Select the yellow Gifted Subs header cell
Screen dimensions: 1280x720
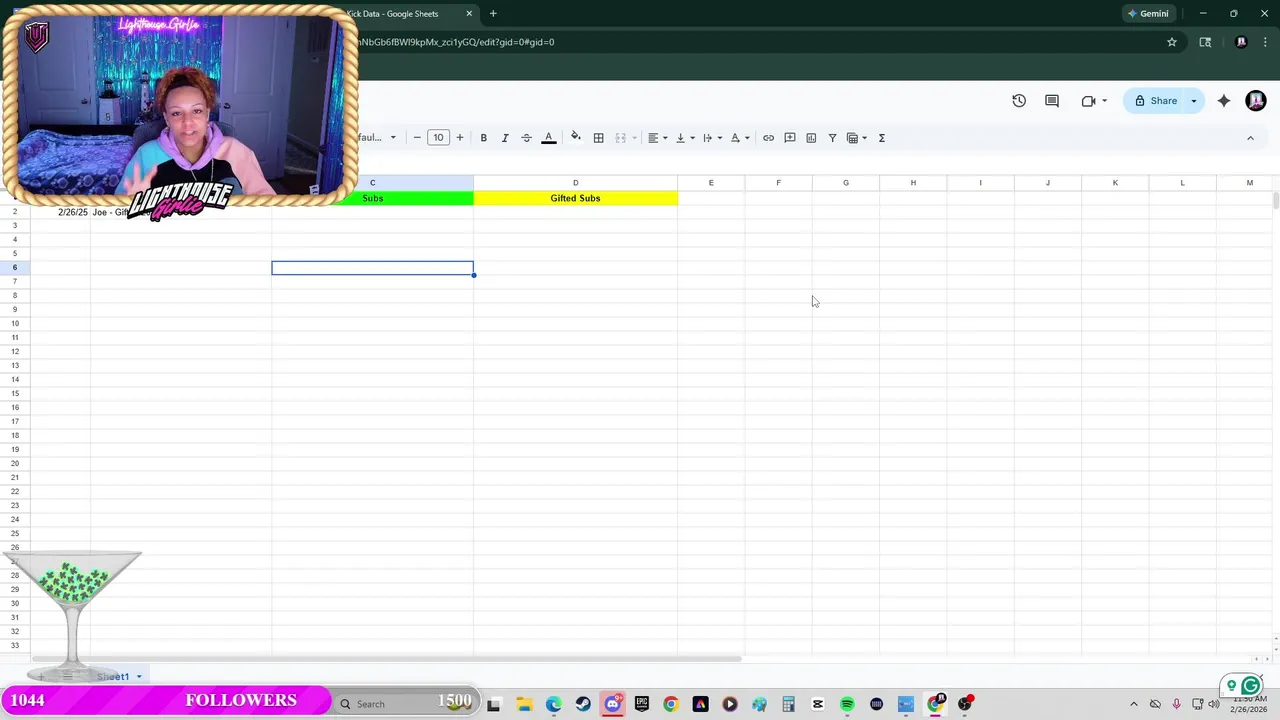tap(575, 198)
